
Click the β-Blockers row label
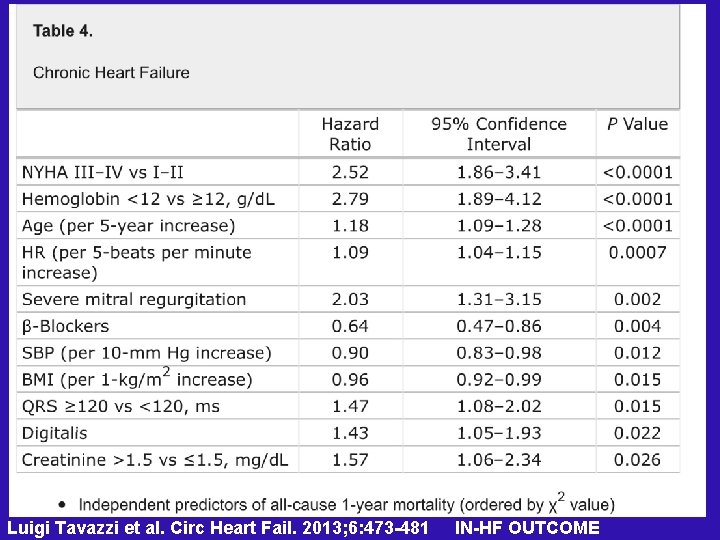point(66,326)
